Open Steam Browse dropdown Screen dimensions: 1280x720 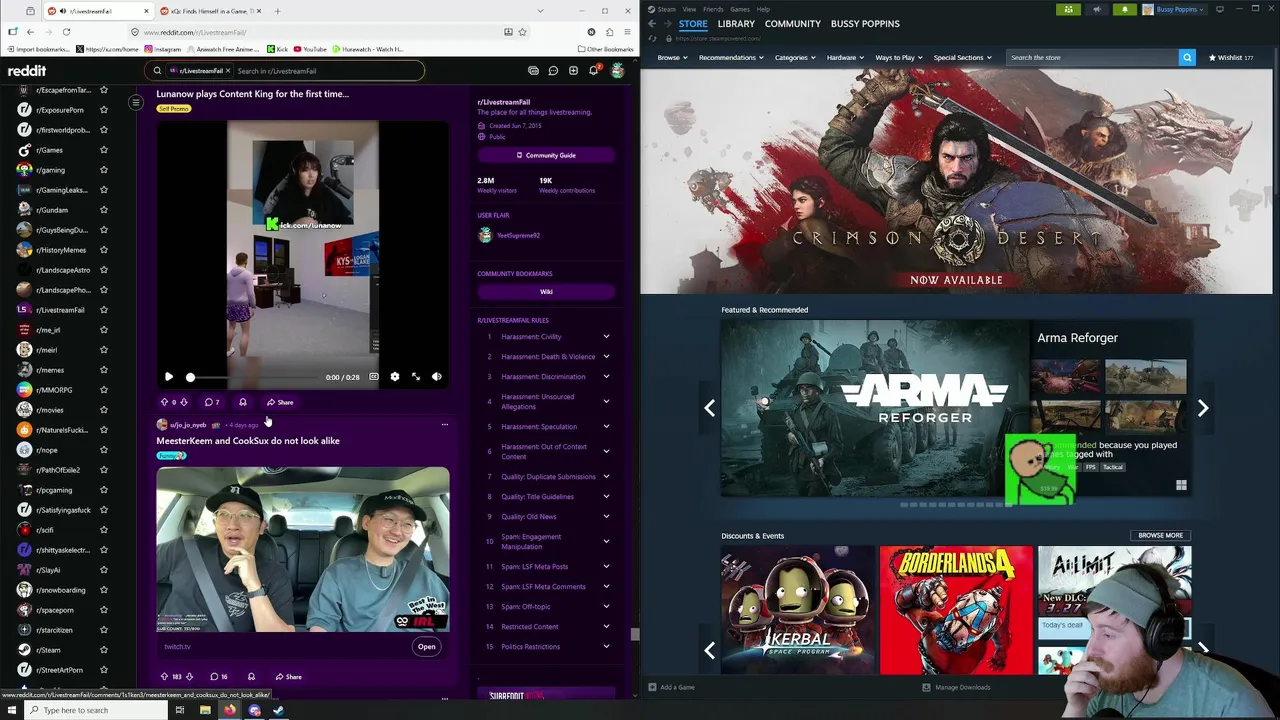672,57
